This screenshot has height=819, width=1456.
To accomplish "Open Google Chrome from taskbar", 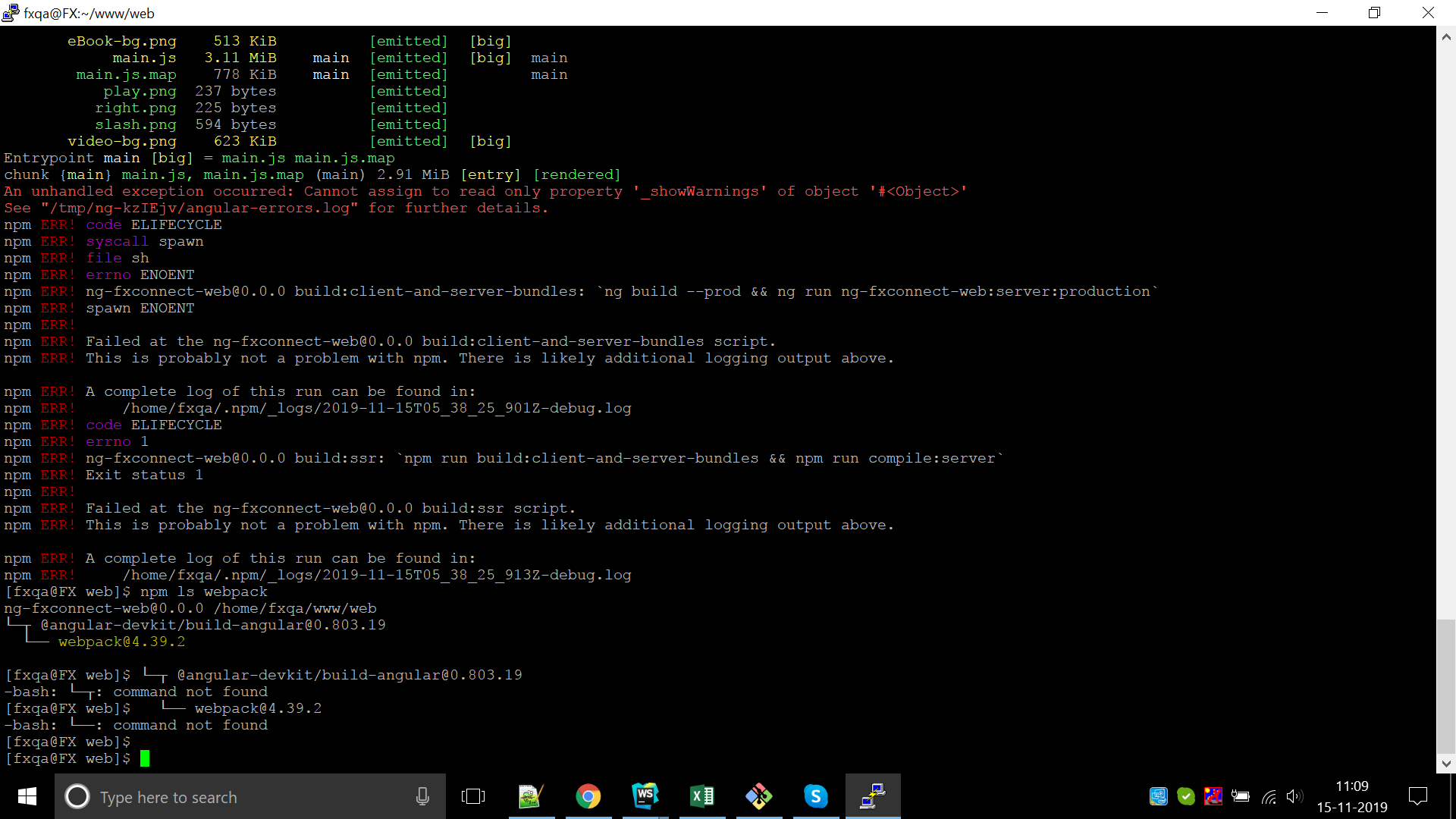I will [588, 796].
